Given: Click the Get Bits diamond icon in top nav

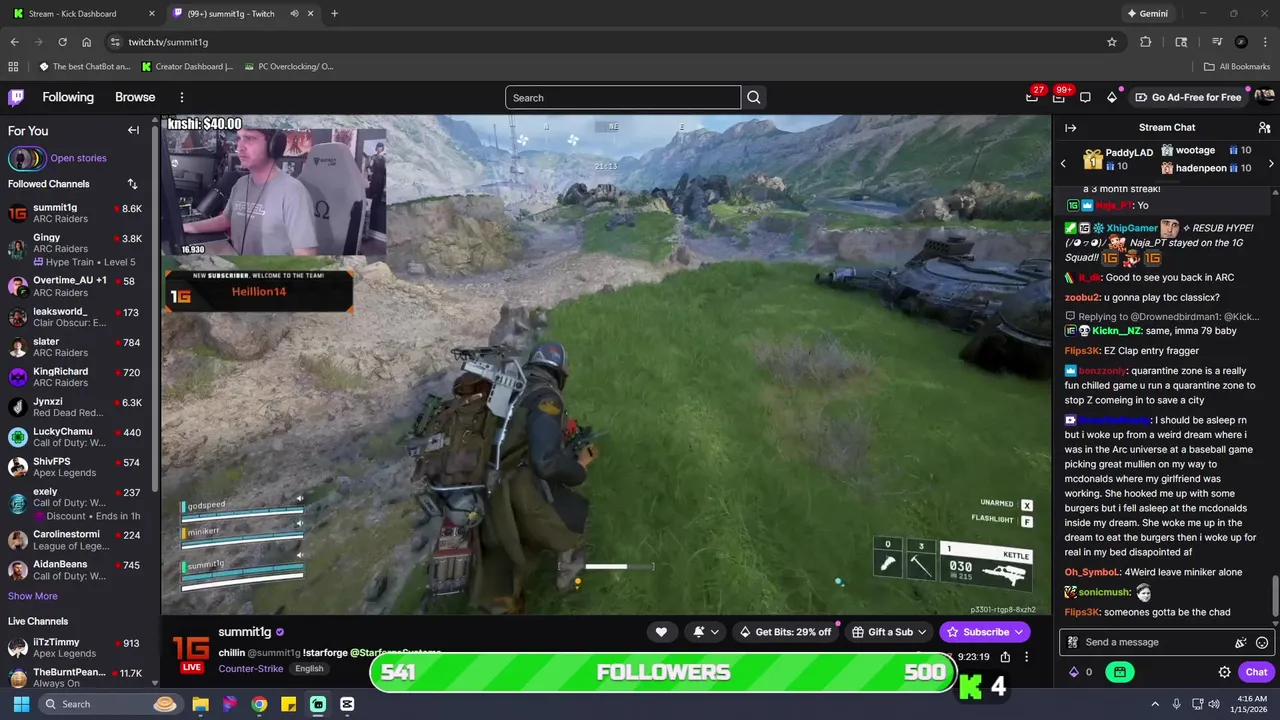Looking at the screenshot, I should [x=1112, y=97].
